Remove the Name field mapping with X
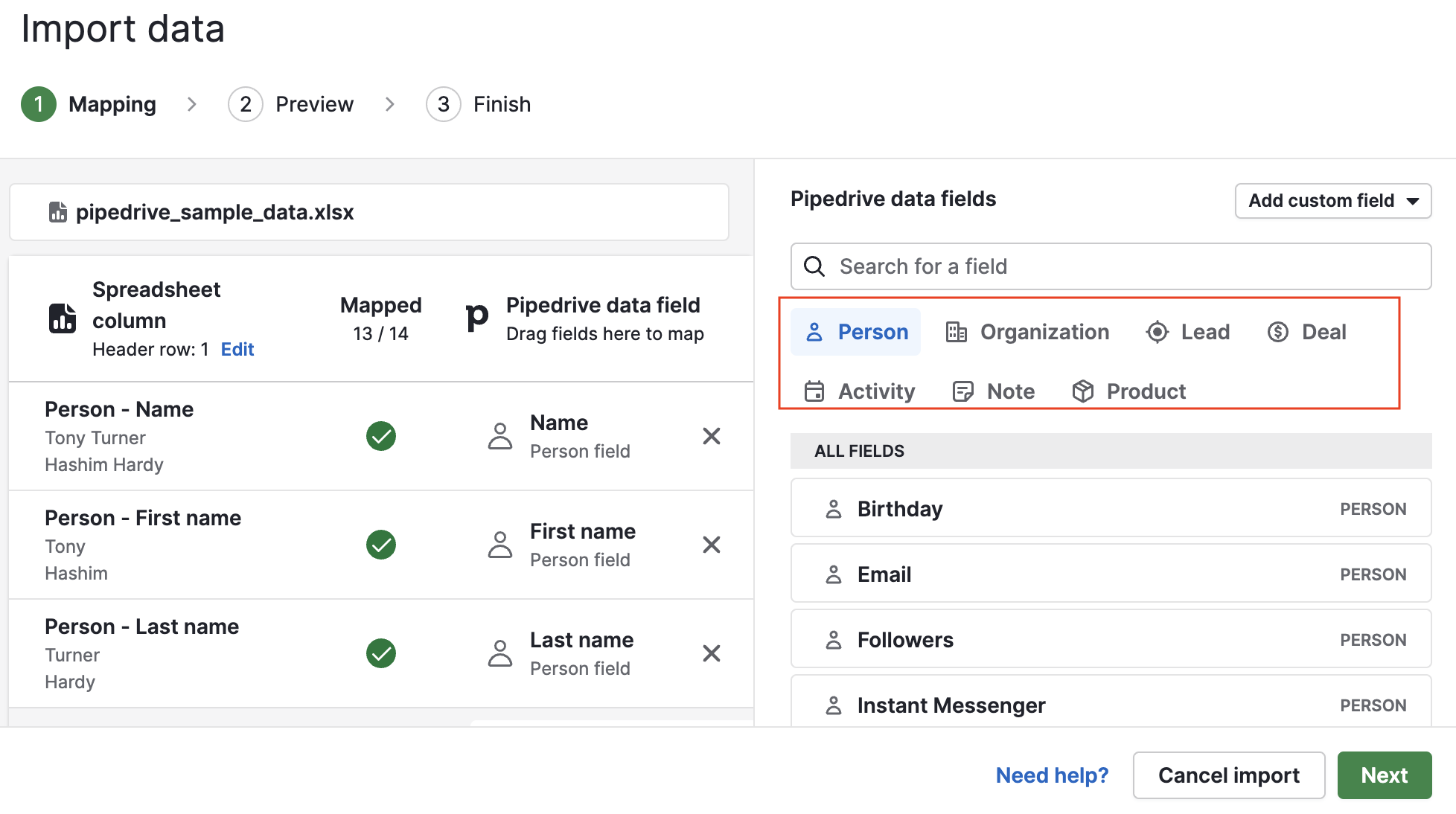1456x814 pixels. tap(712, 436)
